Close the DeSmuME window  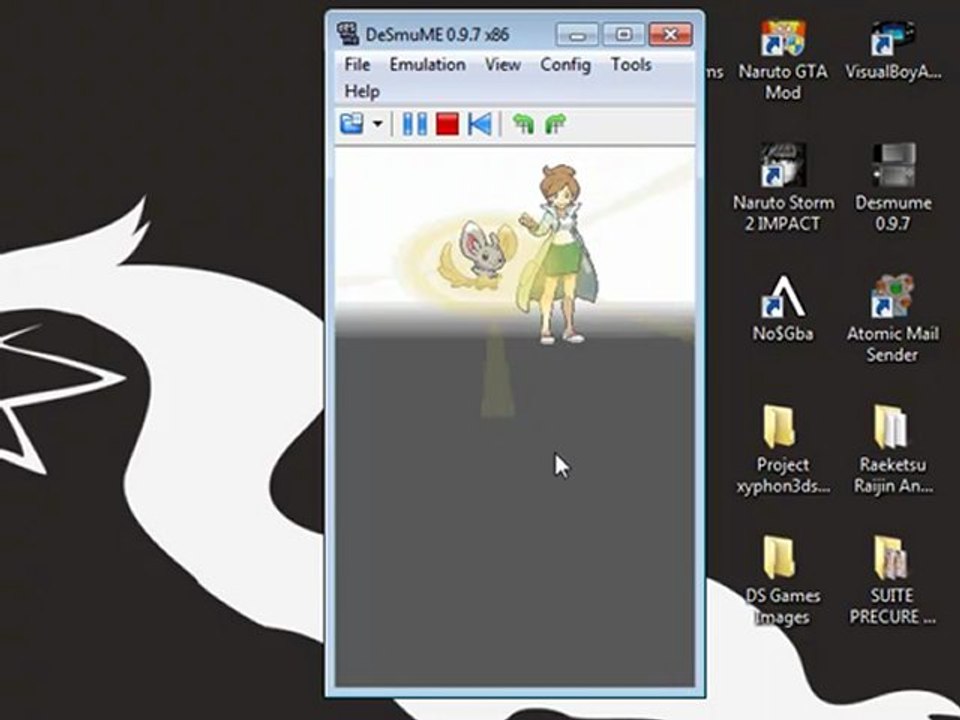click(670, 35)
